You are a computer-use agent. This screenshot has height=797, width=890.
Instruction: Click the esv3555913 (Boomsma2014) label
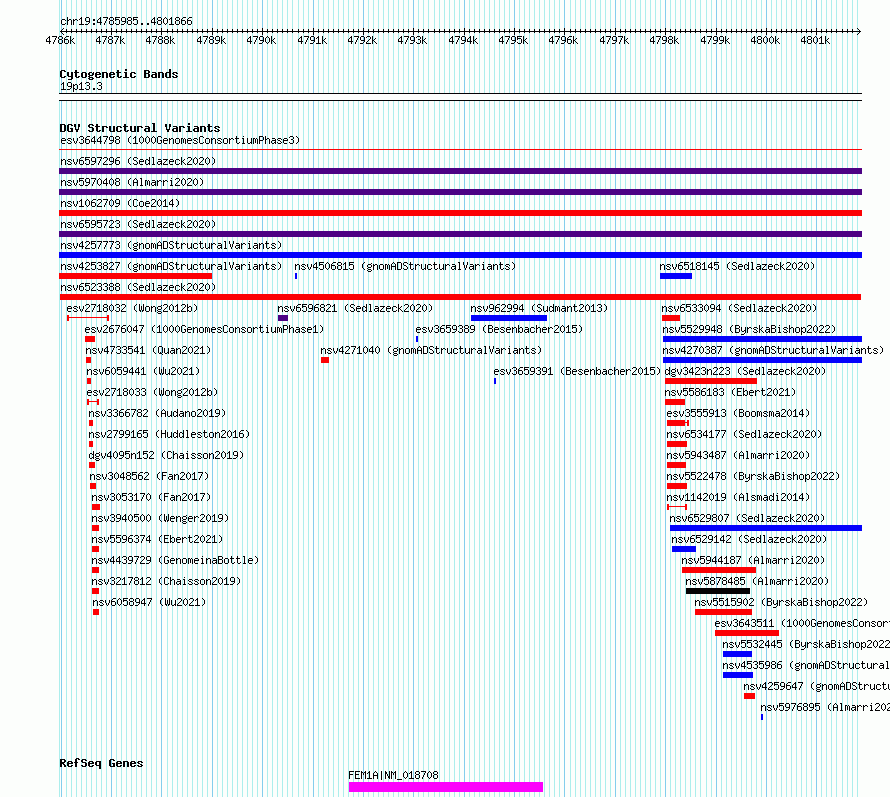(x=738, y=413)
